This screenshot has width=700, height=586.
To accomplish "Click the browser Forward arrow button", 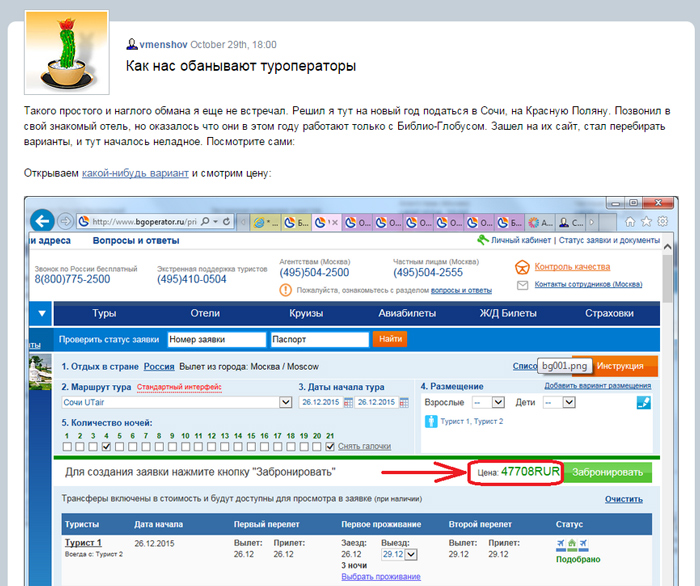I will click(66, 221).
